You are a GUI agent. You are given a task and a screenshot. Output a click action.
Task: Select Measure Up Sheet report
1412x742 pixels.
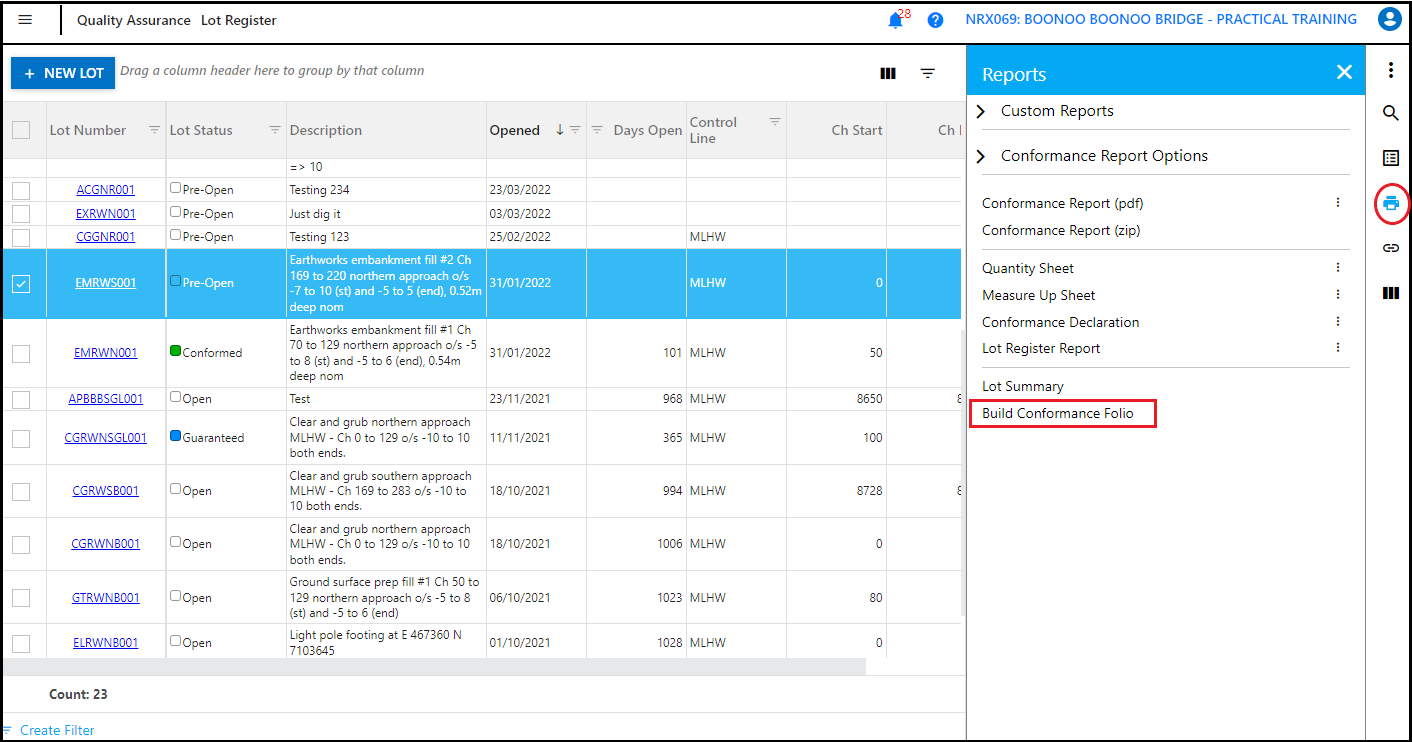(x=1038, y=295)
